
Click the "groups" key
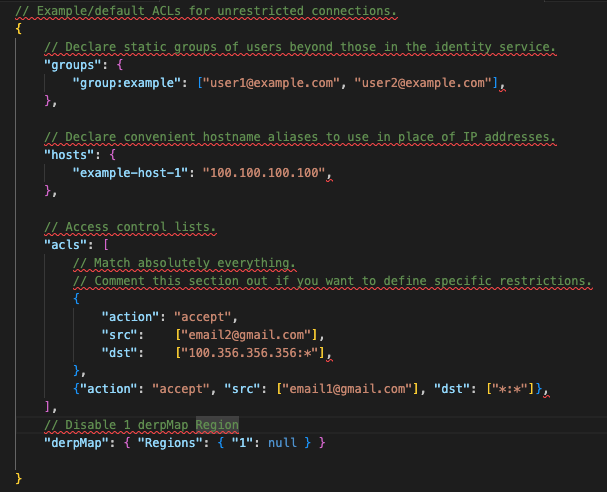[73, 65]
